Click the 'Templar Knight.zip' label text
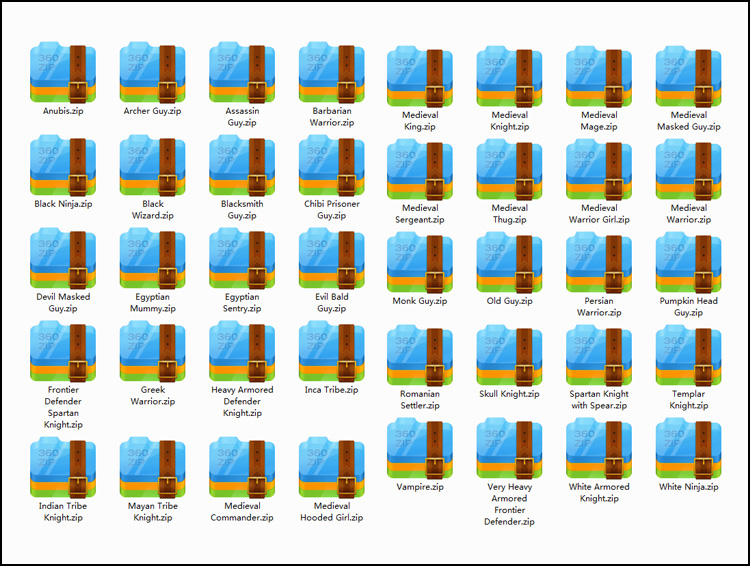 (x=689, y=400)
